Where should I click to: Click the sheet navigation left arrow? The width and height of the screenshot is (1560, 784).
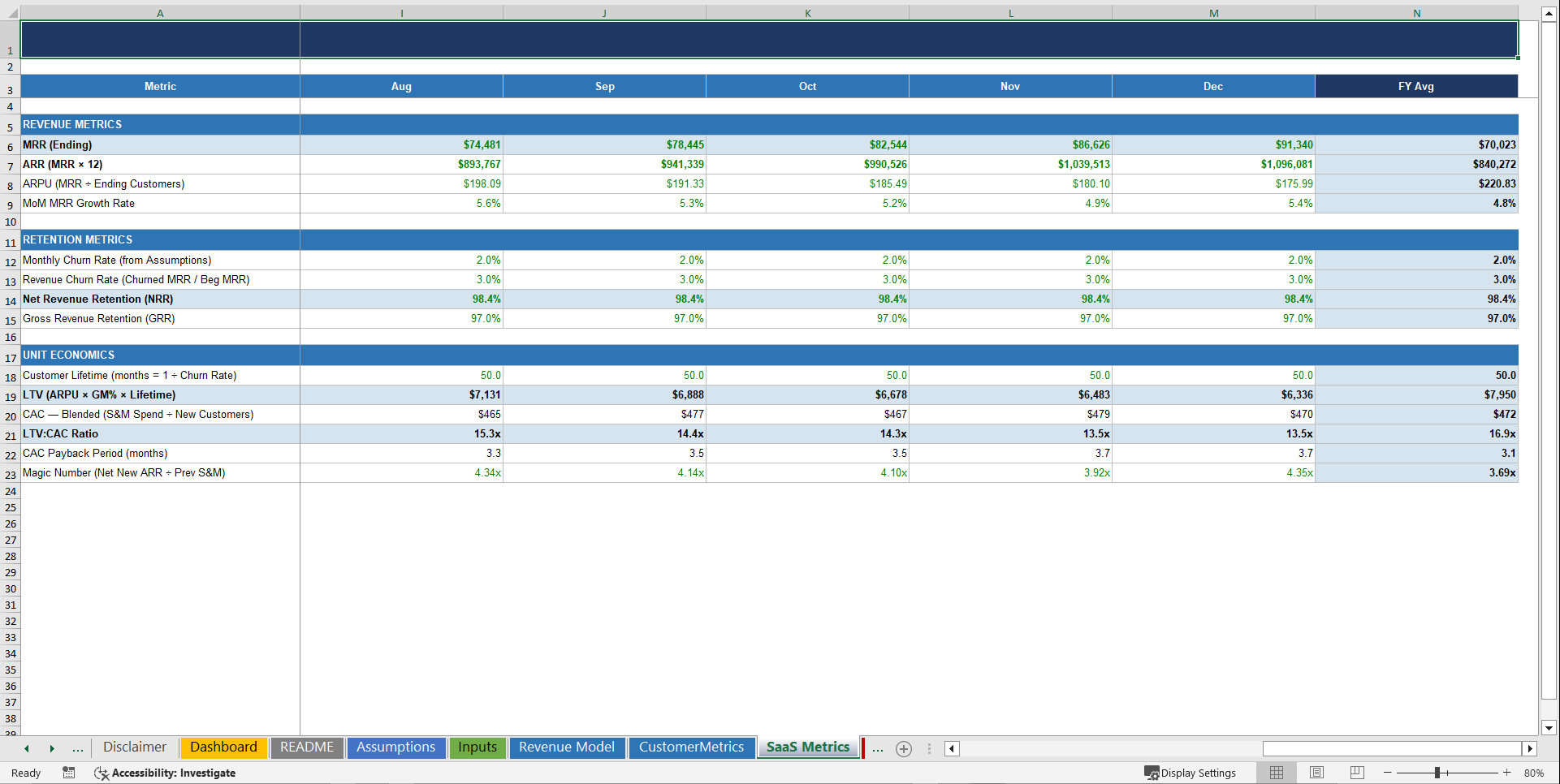pyautogui.click(x=27, y=748)
